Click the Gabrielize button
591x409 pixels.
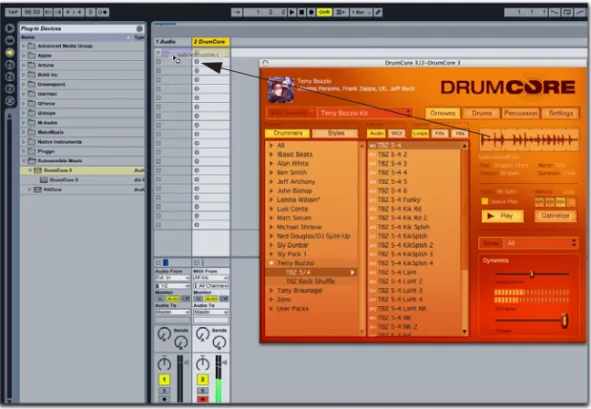[x=555, y=216]
